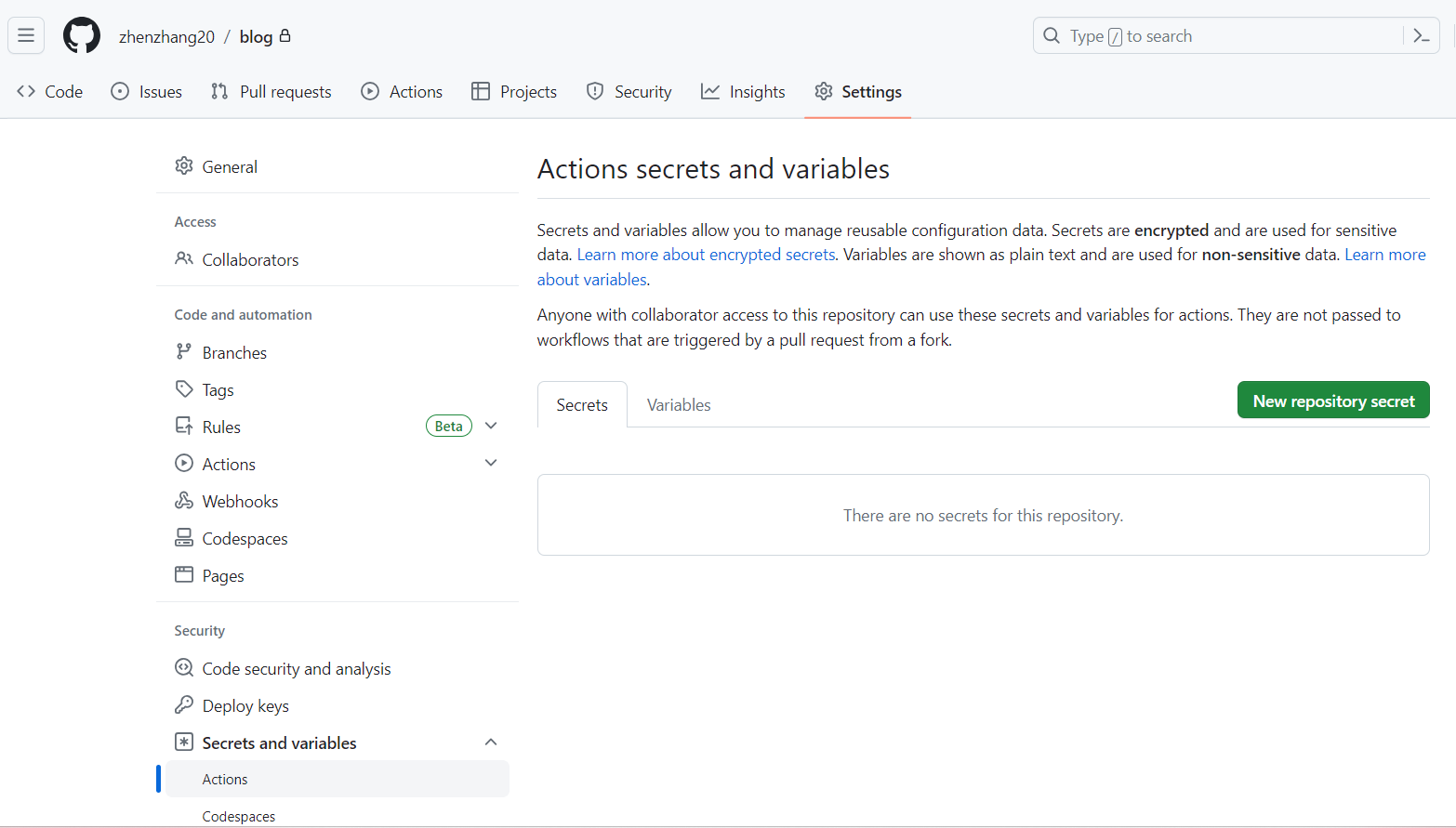Collapse the Secrets and variables chevron
The height and width of the screenshot is (828, 1456).
click(491, 742)
